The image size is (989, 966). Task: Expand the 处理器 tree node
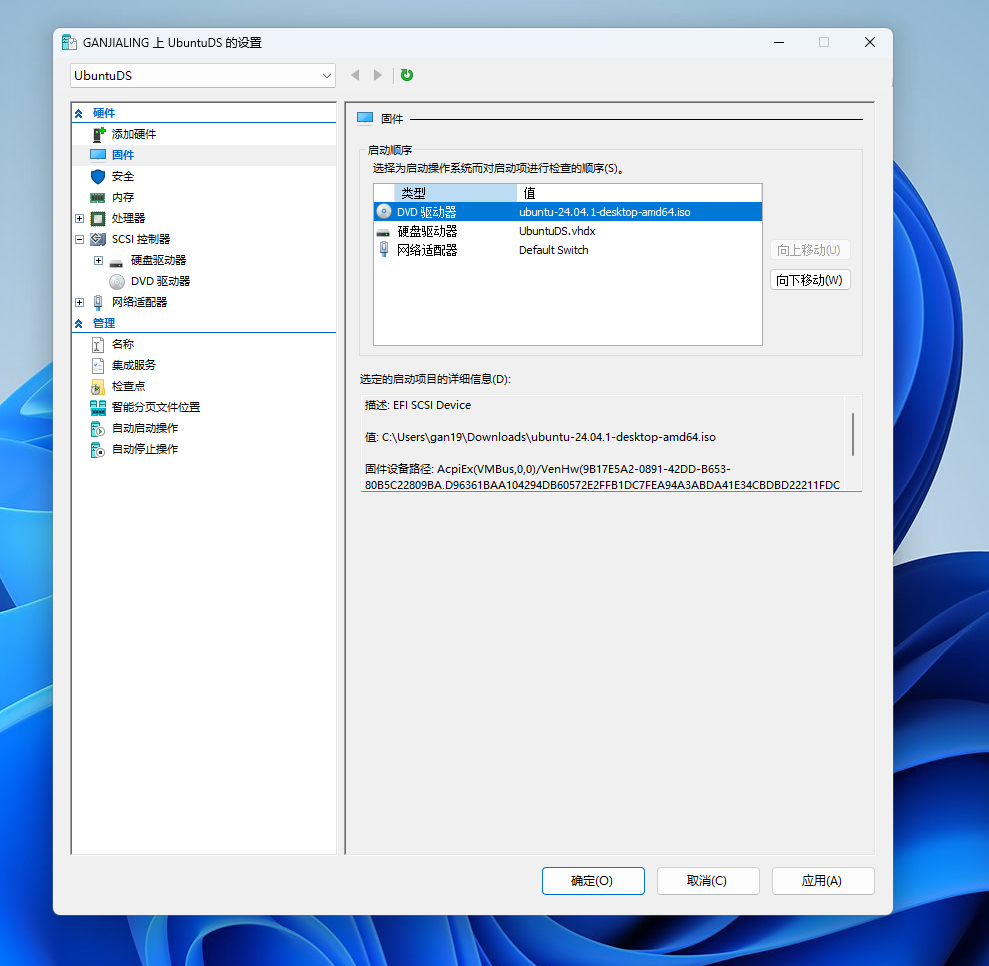pos(79,218)
